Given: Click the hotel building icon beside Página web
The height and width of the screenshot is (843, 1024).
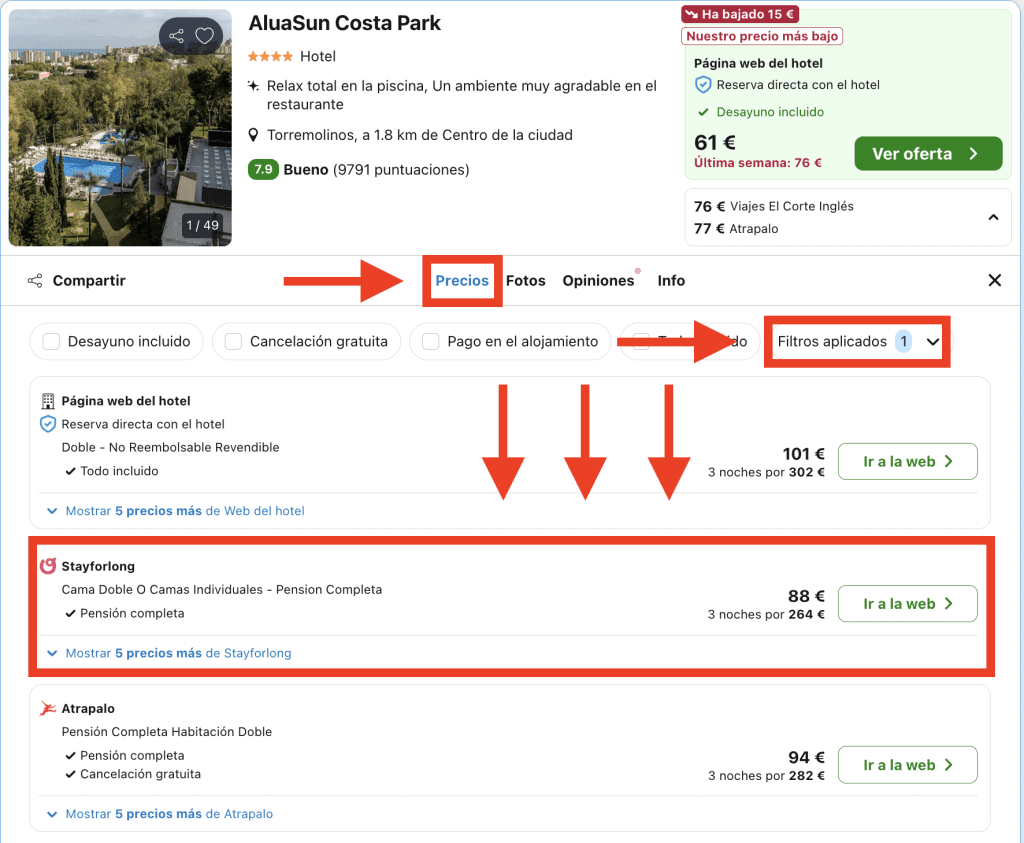Looking at the screenshot, I should [x=47, y=401].
